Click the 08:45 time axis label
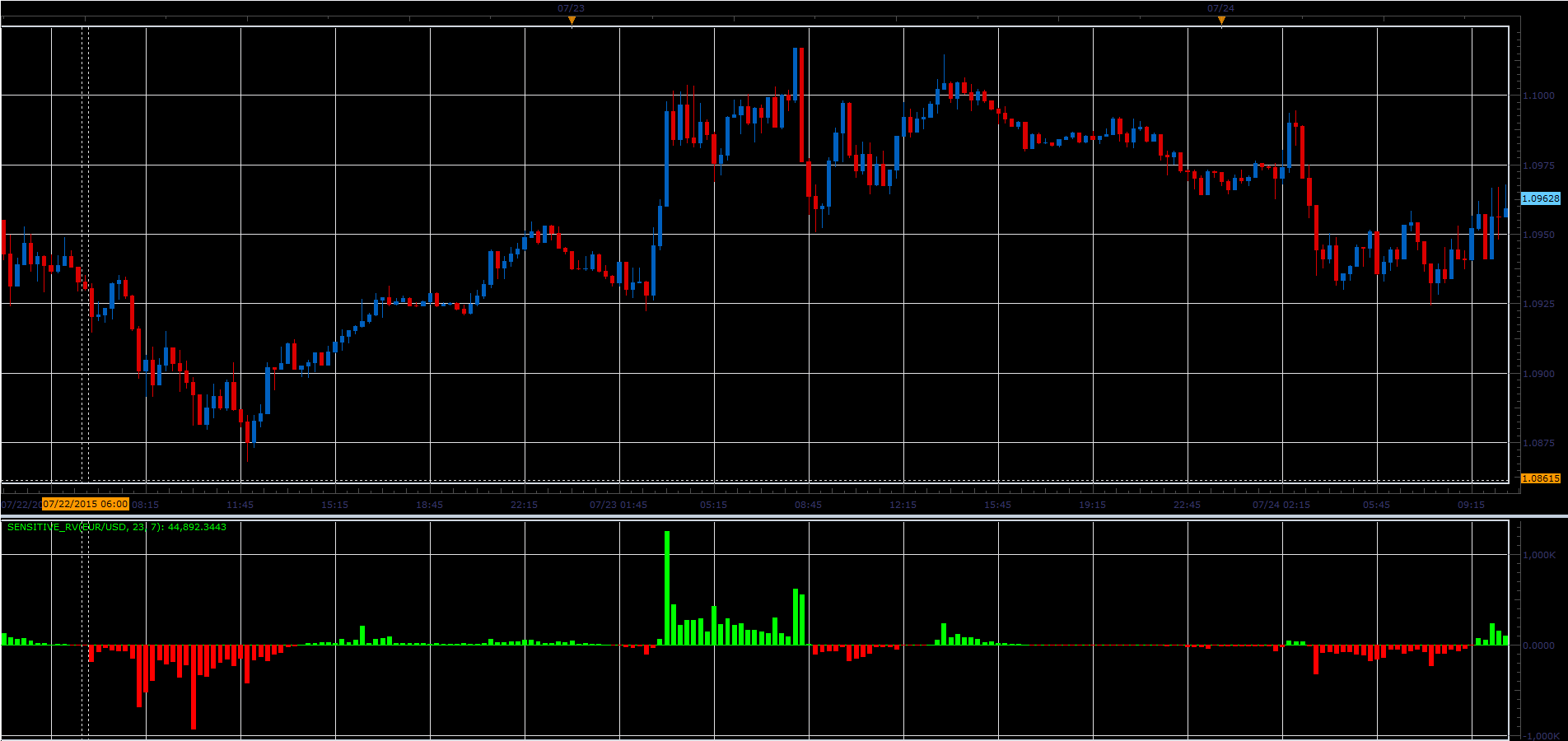Image resolution: width=1568 pixels, height=741 pixels. tap(809, 505)
